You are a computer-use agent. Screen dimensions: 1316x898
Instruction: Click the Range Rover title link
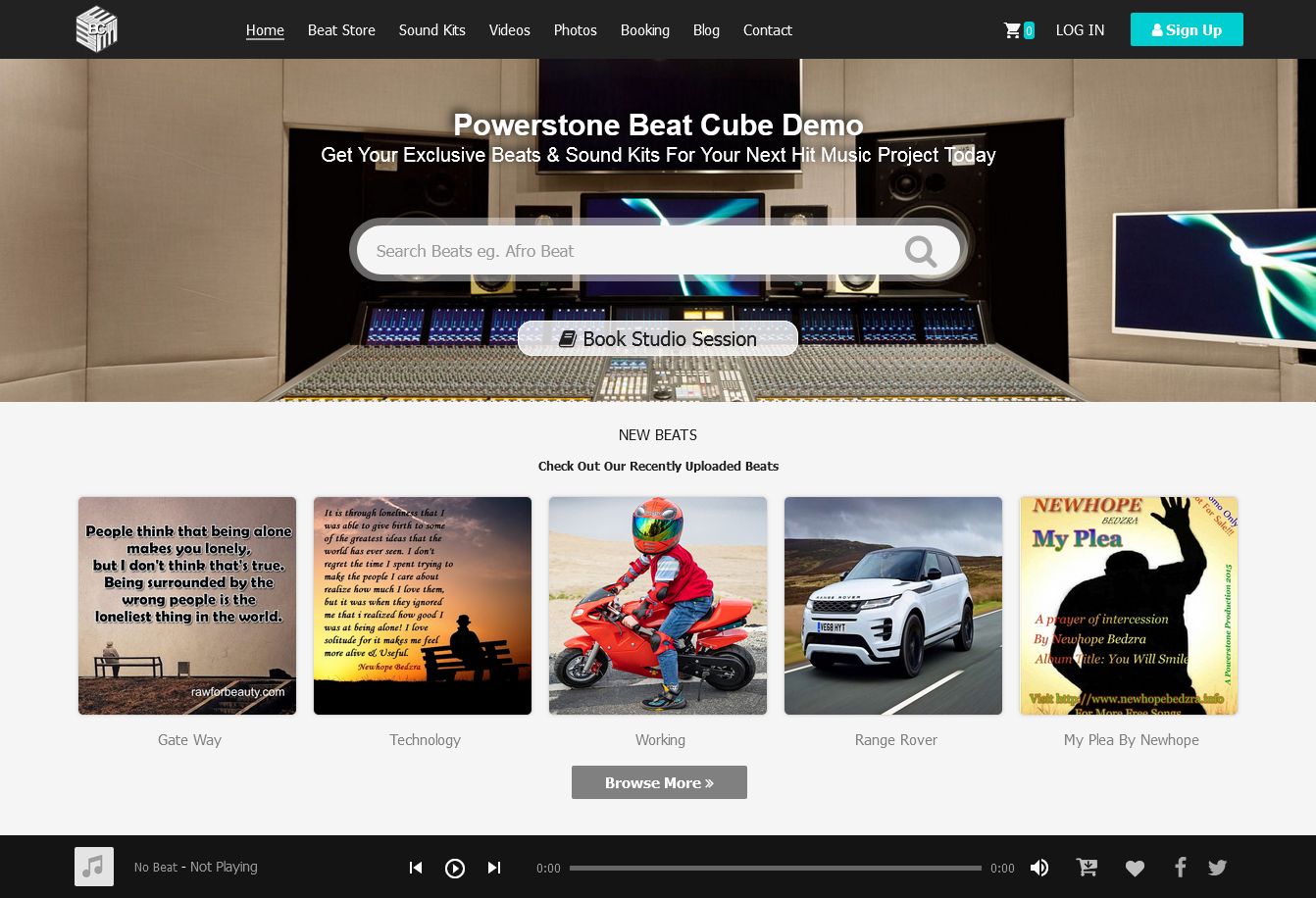tap(896, 740)
